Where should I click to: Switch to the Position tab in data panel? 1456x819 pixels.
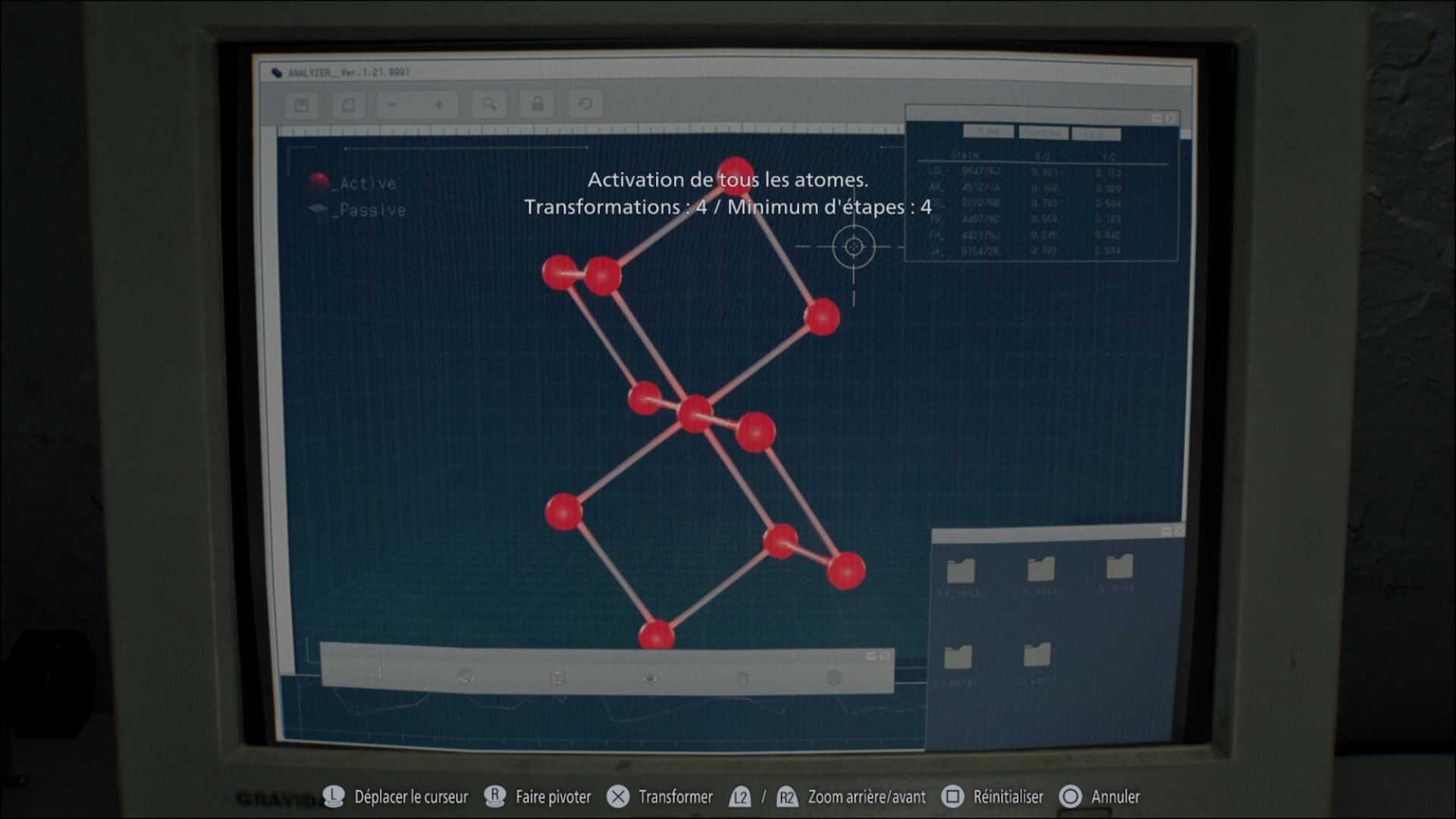click(x=1043, y=133)
